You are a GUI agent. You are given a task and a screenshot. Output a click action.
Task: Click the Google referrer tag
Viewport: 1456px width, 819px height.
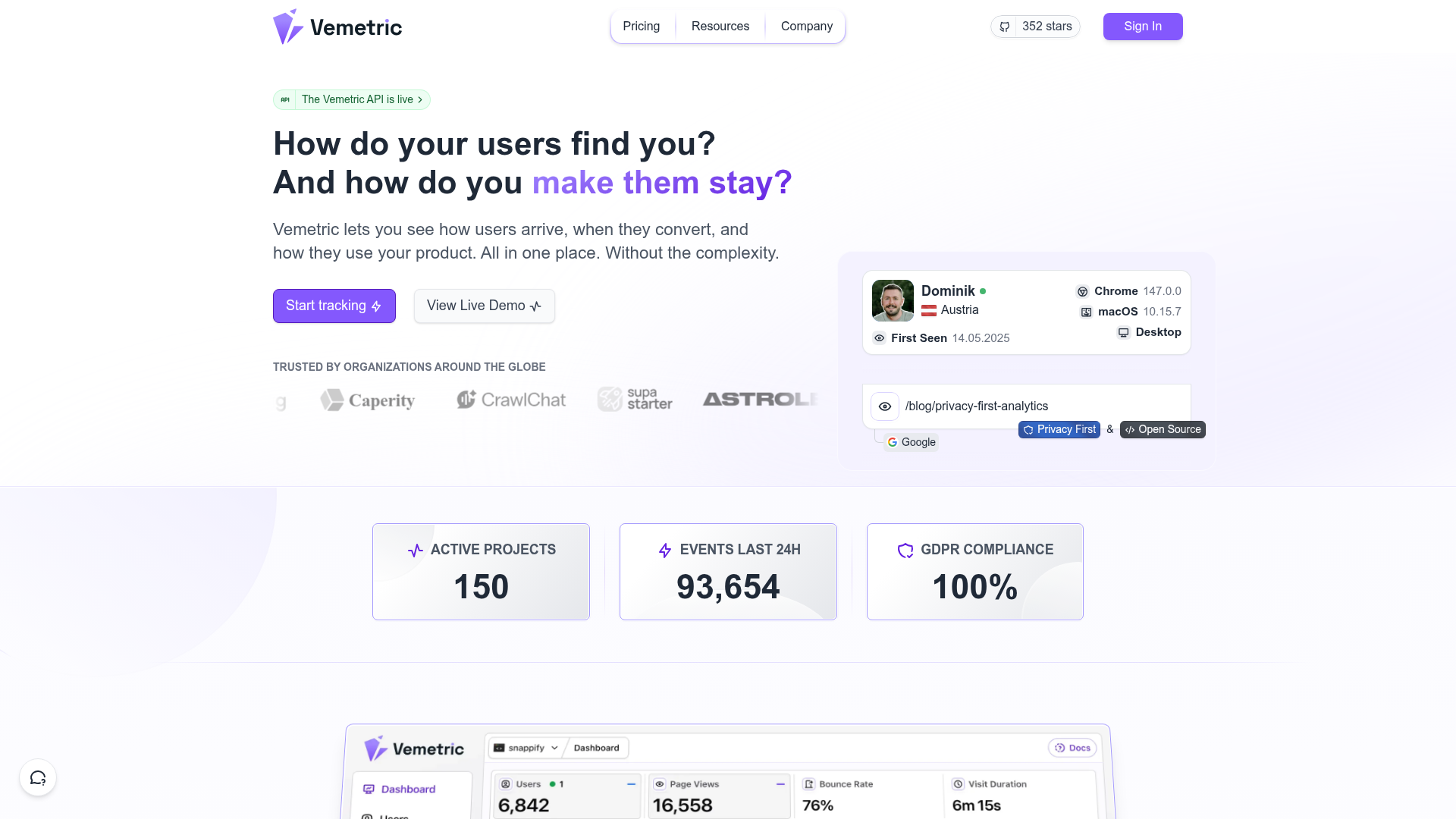[911, 442]
